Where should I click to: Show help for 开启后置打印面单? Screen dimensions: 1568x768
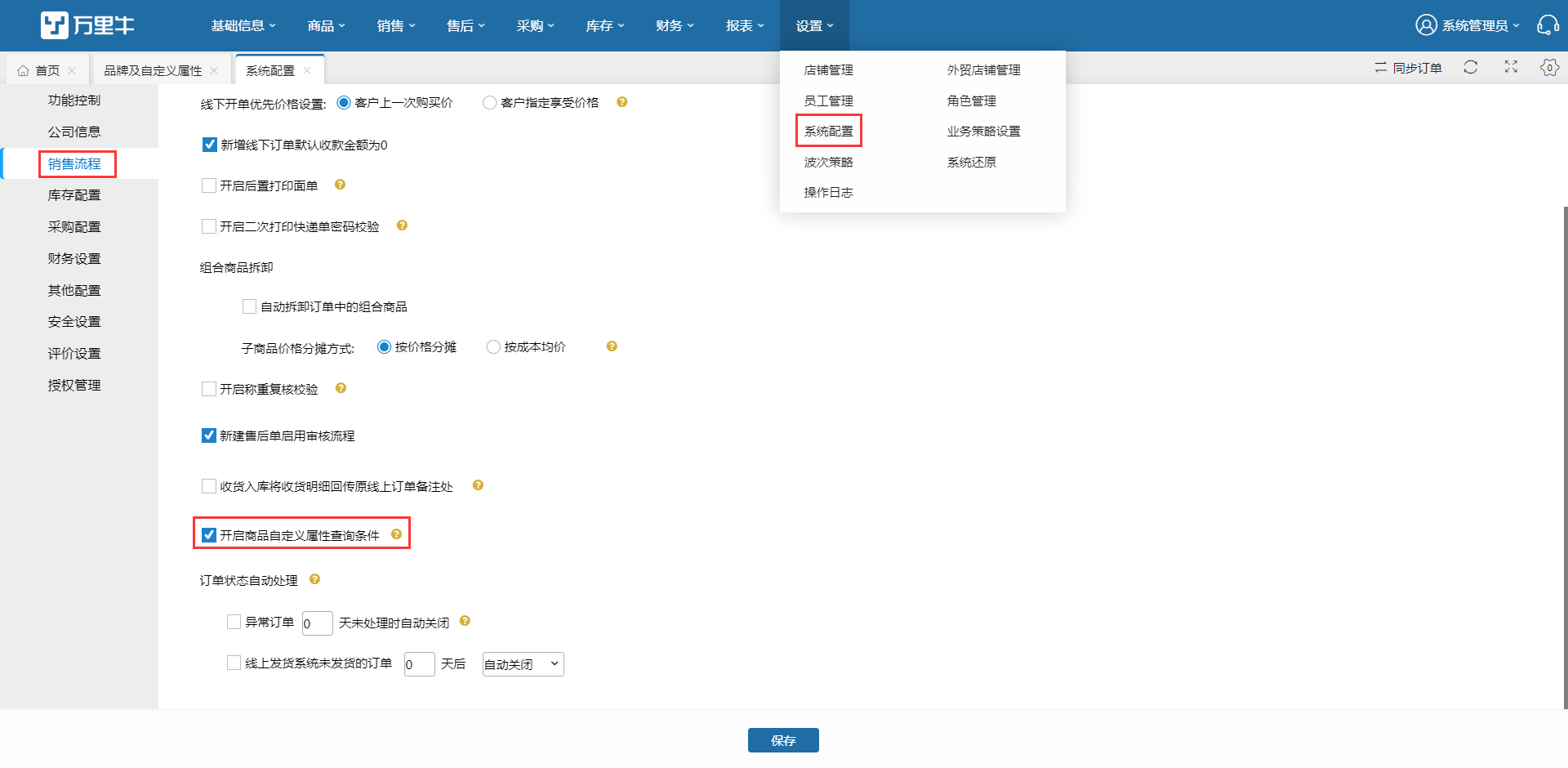point(341,185)
